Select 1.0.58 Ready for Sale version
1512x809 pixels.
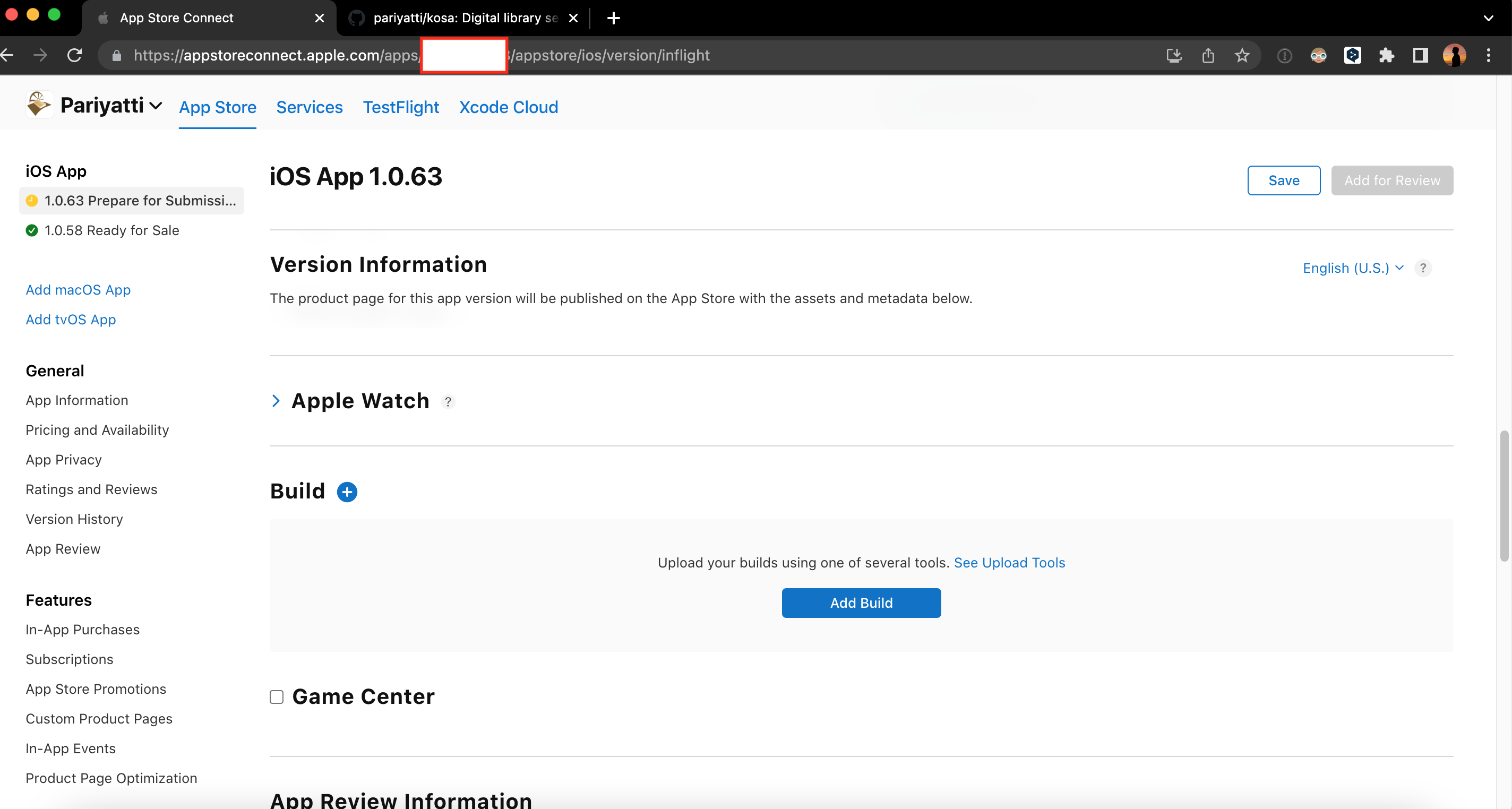pos(111,231)
